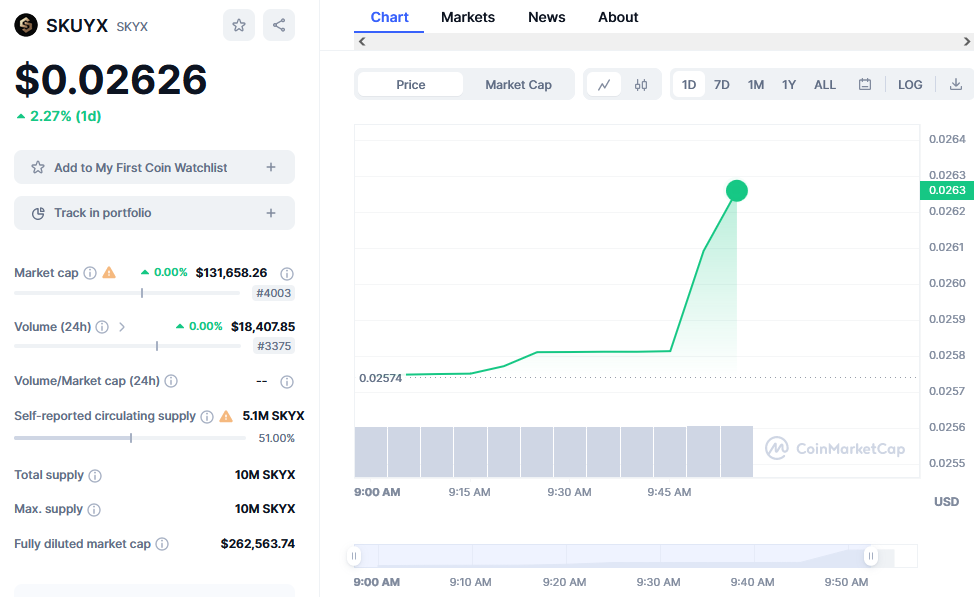This screenshot has height=597, width=974.
Task: Click green chart endpoint dot
Action: (737, 191)
